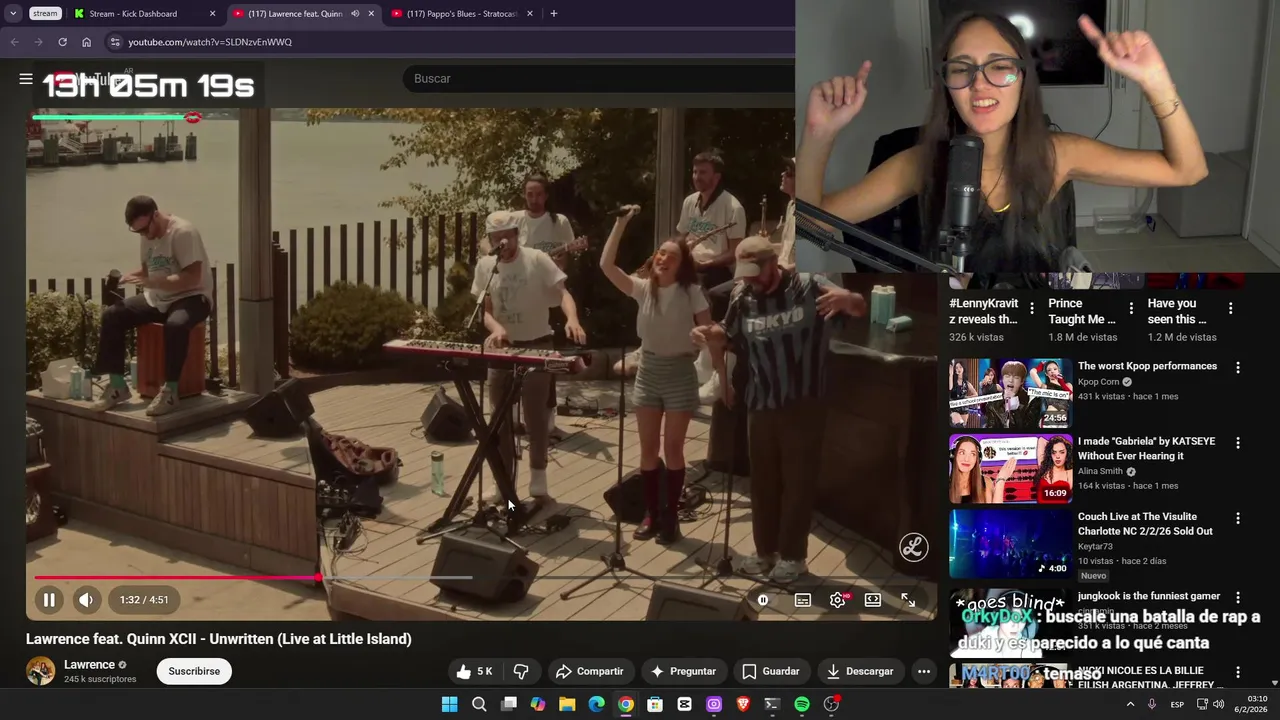The height and width of the screenshot is (720, 1280).
Task: Open the YouTube hamburger guide menu
Action: pos(26,78)
